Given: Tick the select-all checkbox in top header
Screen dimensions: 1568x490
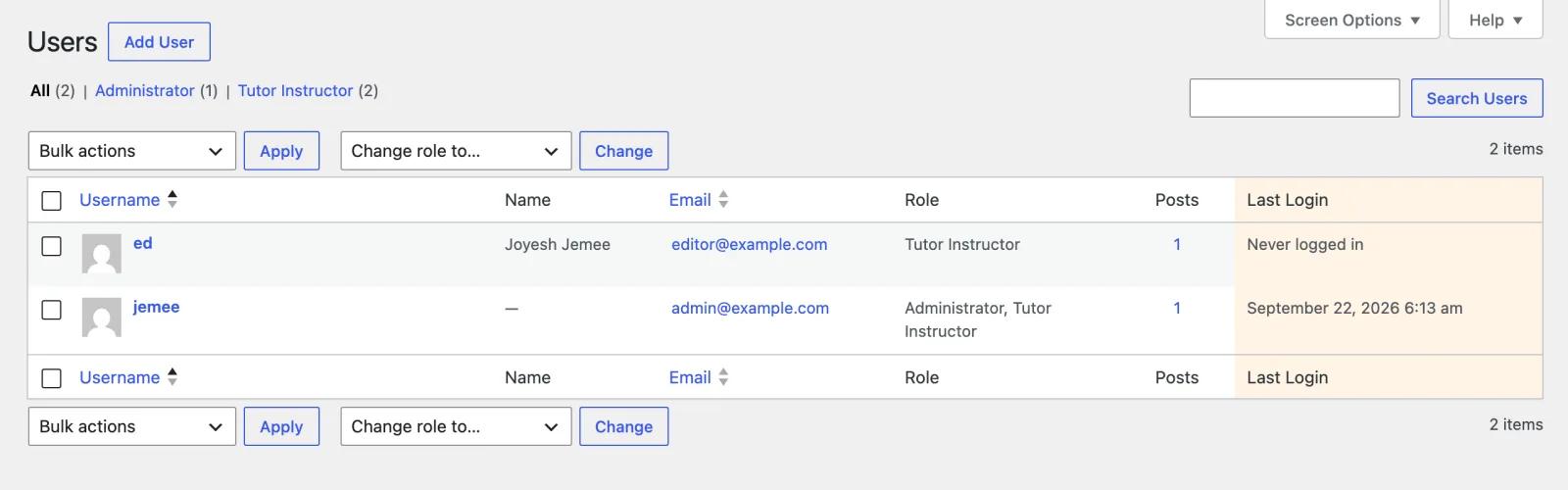Looking at the screenshot, I should click(52, 201).
